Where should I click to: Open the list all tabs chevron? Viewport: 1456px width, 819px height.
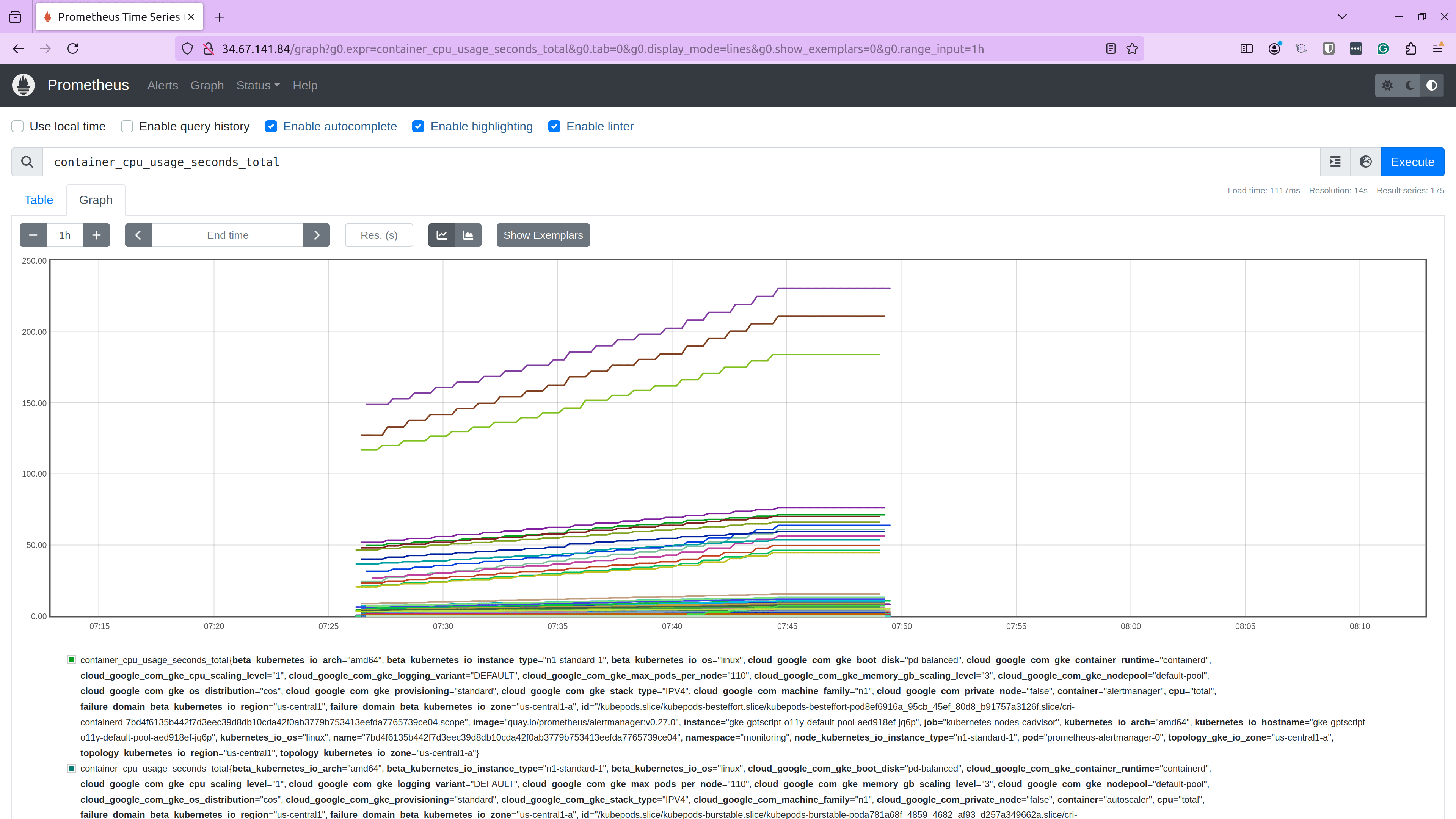tap(1342, 17)
